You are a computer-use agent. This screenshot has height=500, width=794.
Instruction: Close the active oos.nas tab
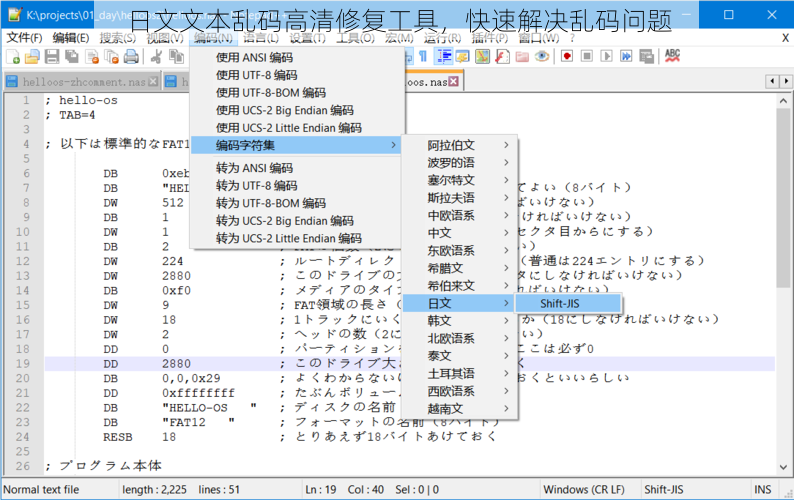click(x=454, y=82)
